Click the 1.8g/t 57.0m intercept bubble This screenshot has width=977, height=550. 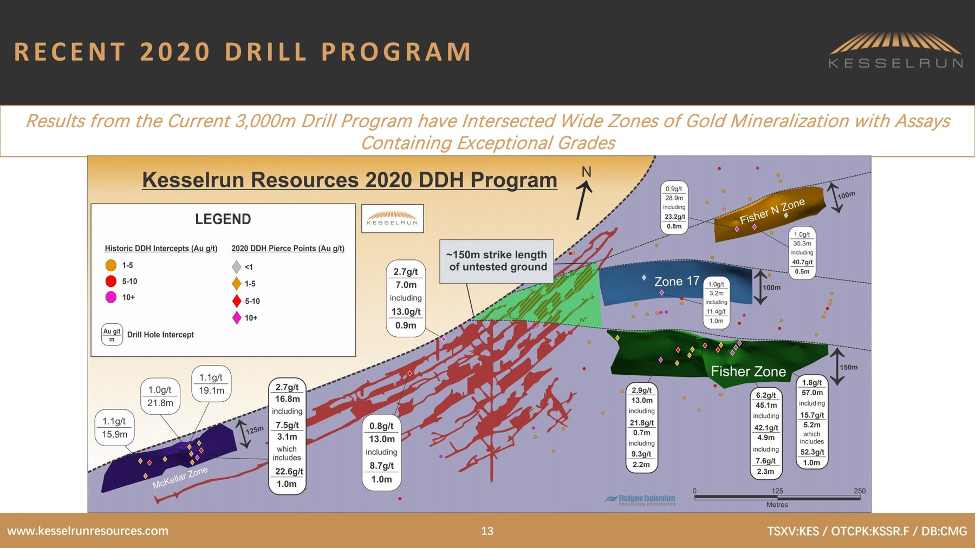pos(812,422)
